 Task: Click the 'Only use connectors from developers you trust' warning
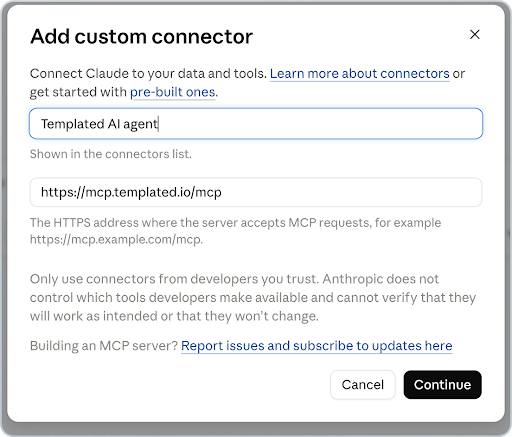pos(253,297)
